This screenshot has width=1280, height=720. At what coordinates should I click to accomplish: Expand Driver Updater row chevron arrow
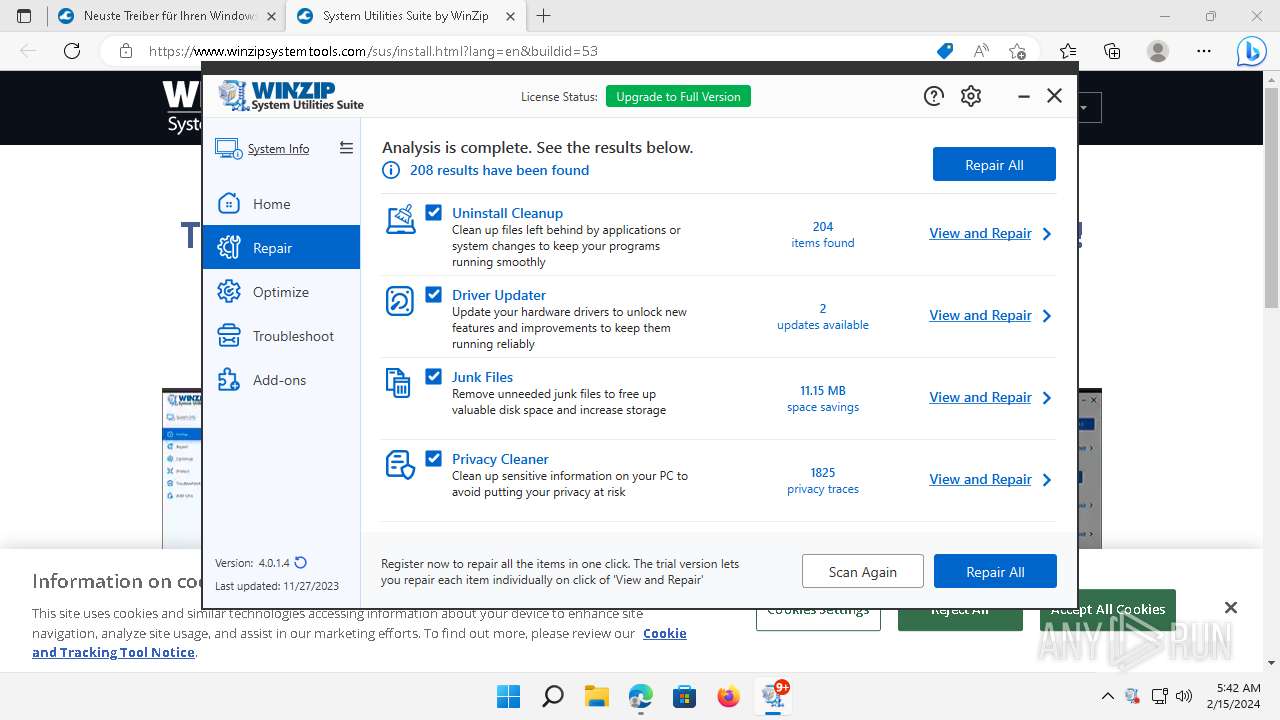pos(1047,316)
